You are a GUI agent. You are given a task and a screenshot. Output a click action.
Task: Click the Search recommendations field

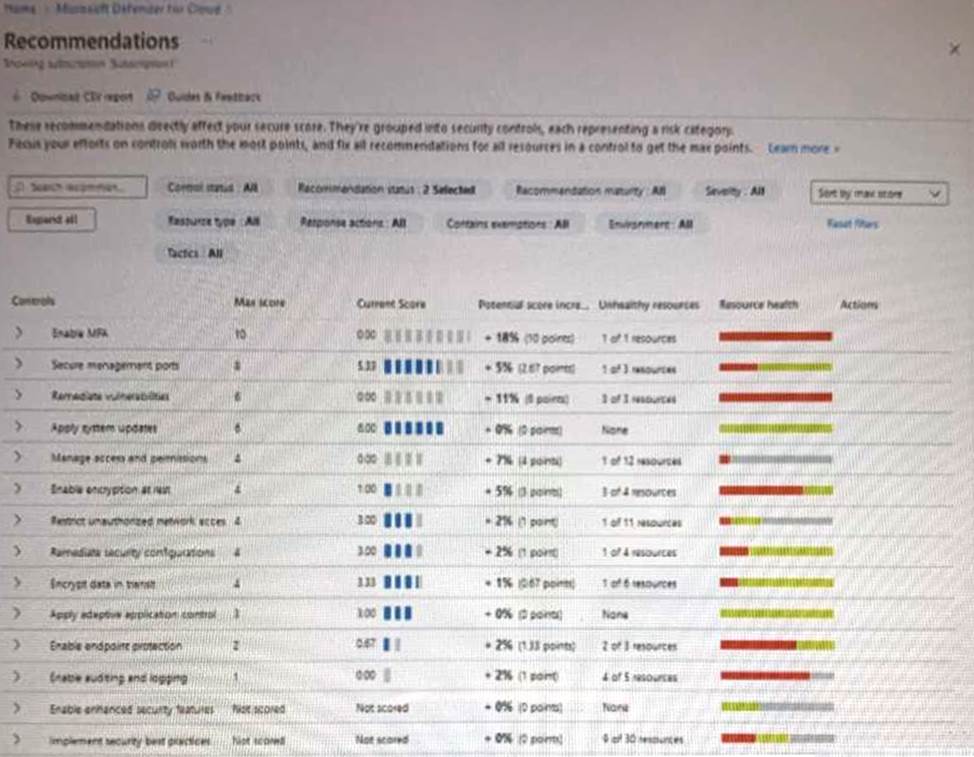point(78,189)
